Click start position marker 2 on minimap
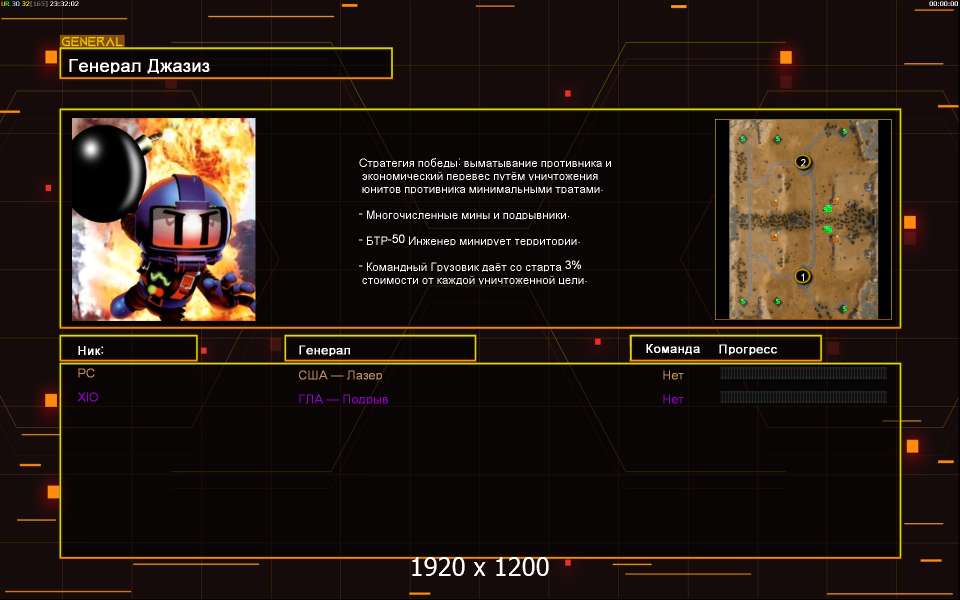 [x=802, y=161]
